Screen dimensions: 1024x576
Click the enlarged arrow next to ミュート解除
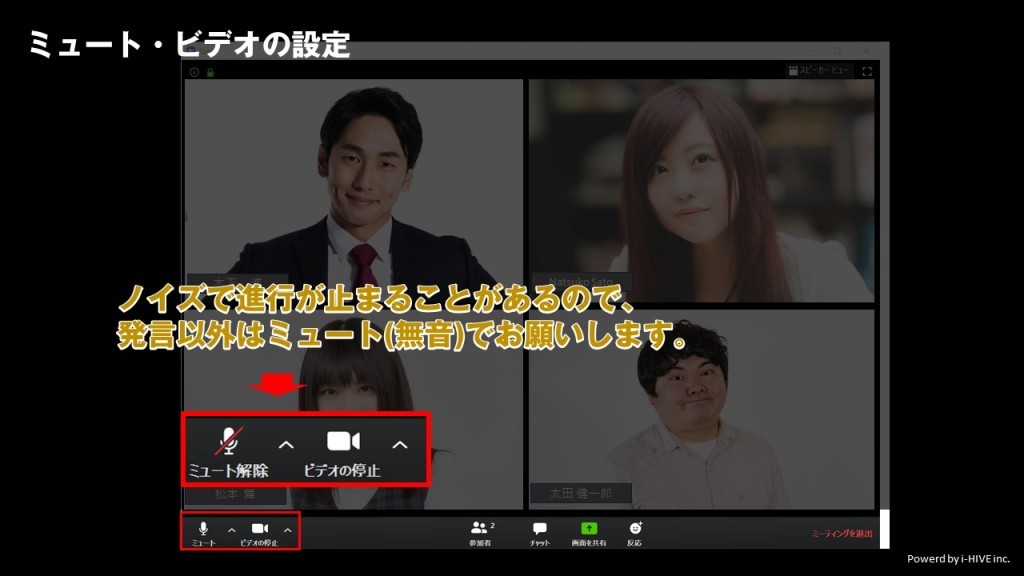(286, 444)
